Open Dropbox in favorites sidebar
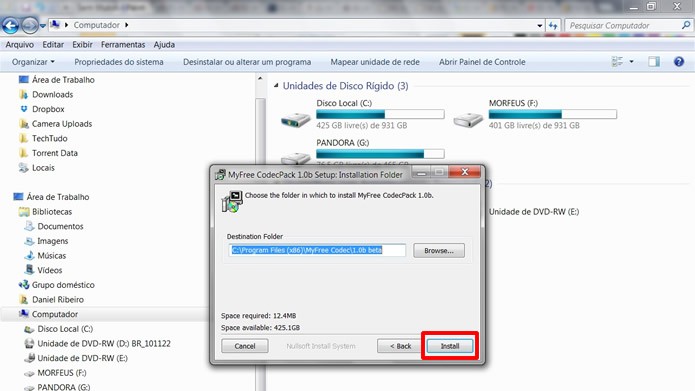The height and width of the screenshot is (391, 695). (x=48, y=109)
